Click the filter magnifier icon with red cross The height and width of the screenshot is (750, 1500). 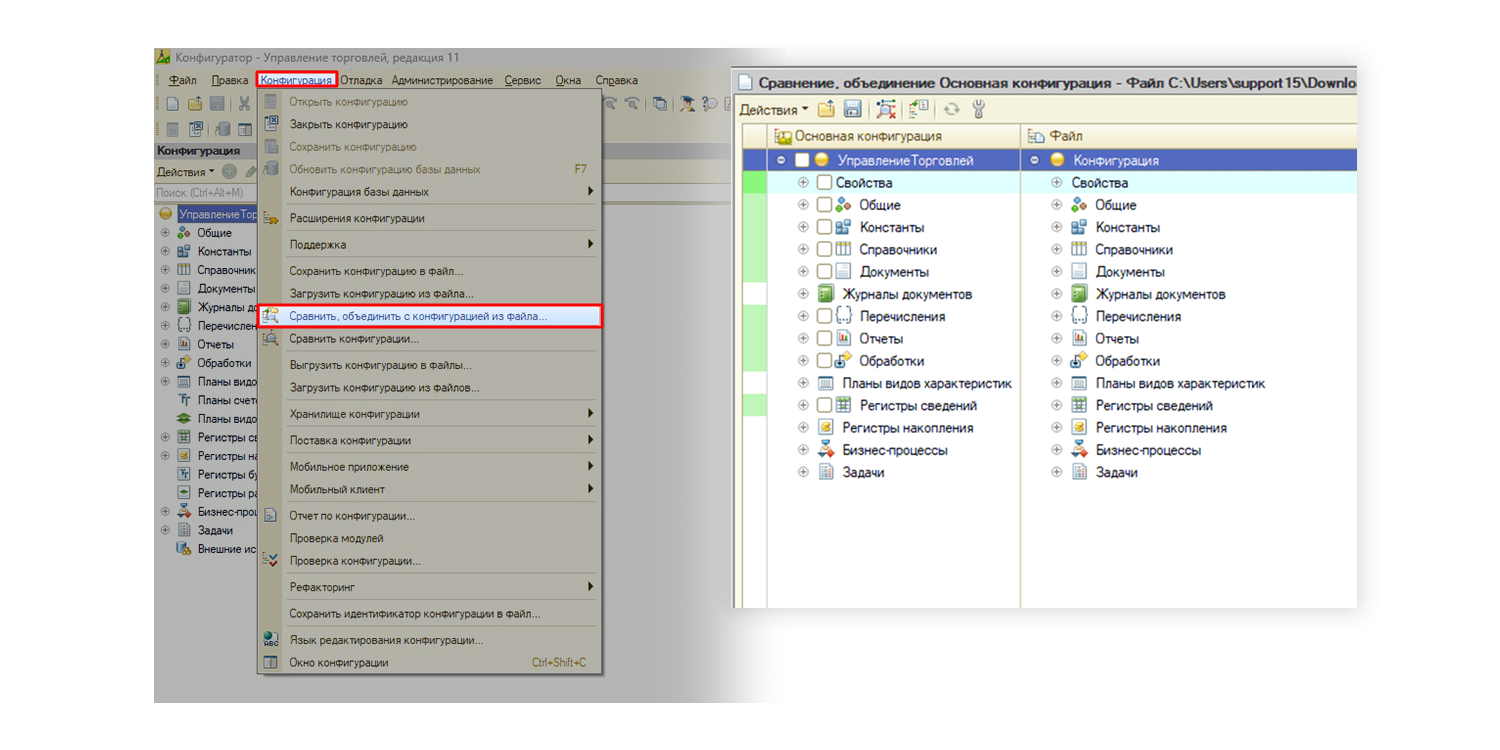click(885, 110)
